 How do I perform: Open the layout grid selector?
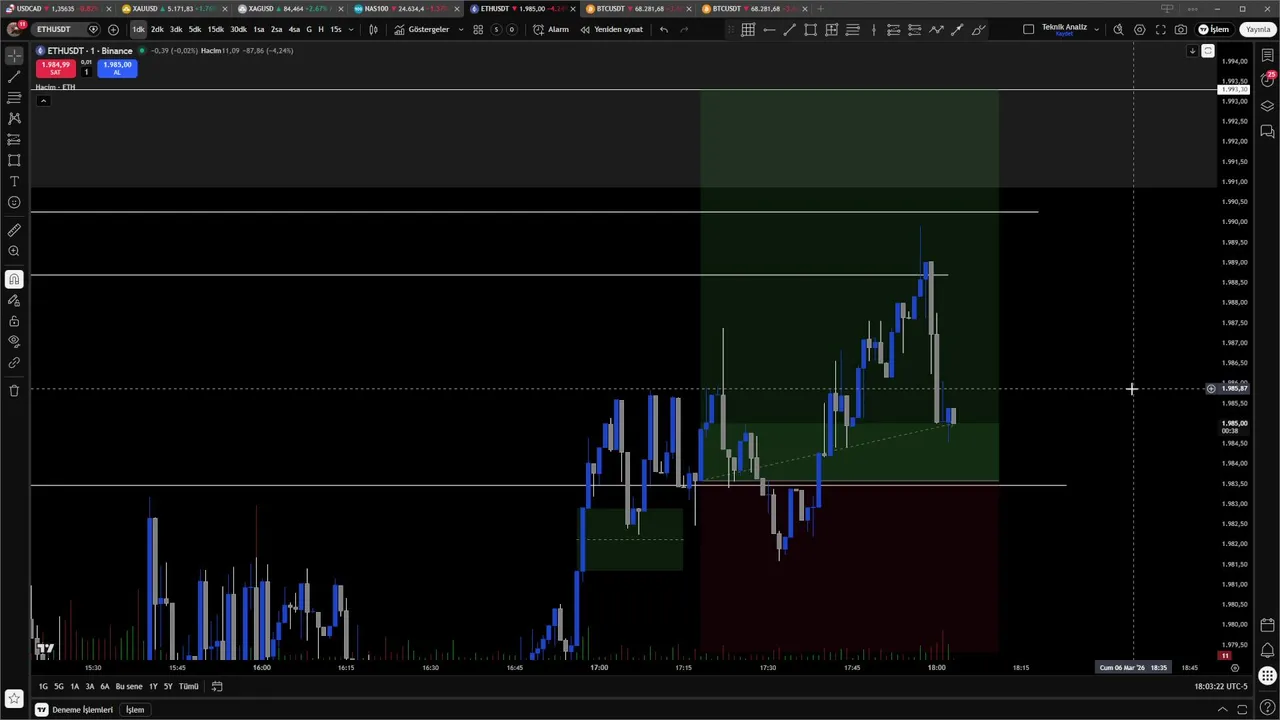478,29
